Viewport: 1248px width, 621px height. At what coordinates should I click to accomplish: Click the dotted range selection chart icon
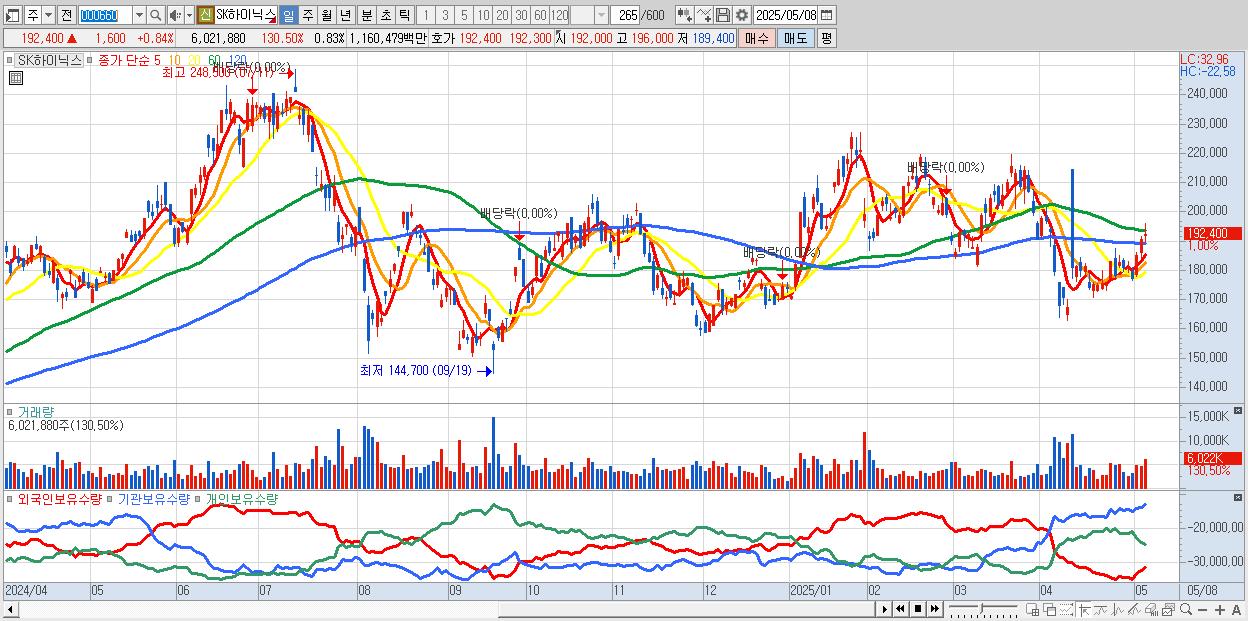tap(1066, 610)
